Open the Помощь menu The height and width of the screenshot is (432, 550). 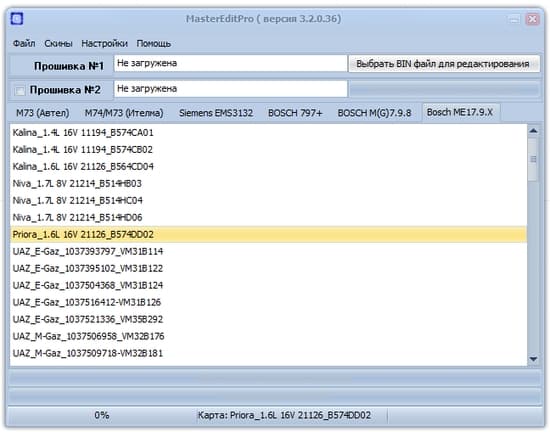154,43
